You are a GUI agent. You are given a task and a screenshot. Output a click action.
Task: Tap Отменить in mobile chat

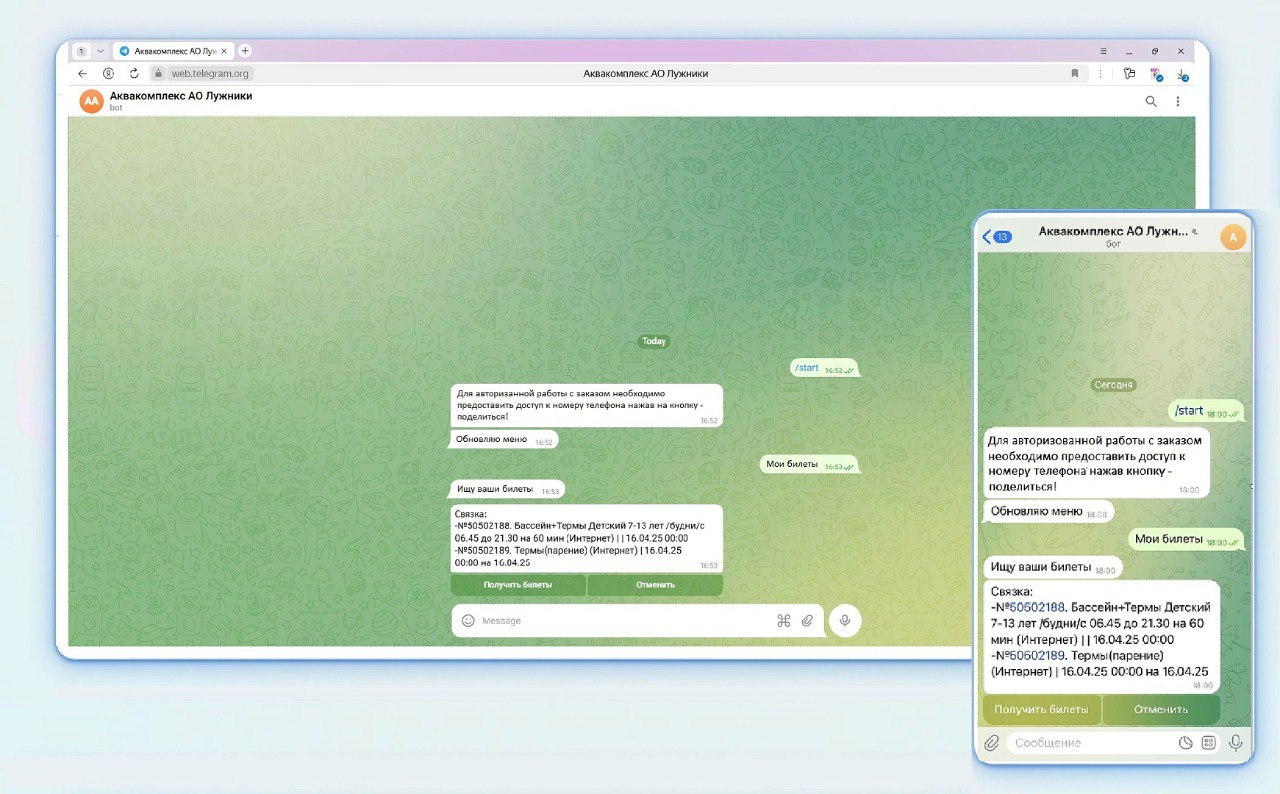(x=1161, y=710)
